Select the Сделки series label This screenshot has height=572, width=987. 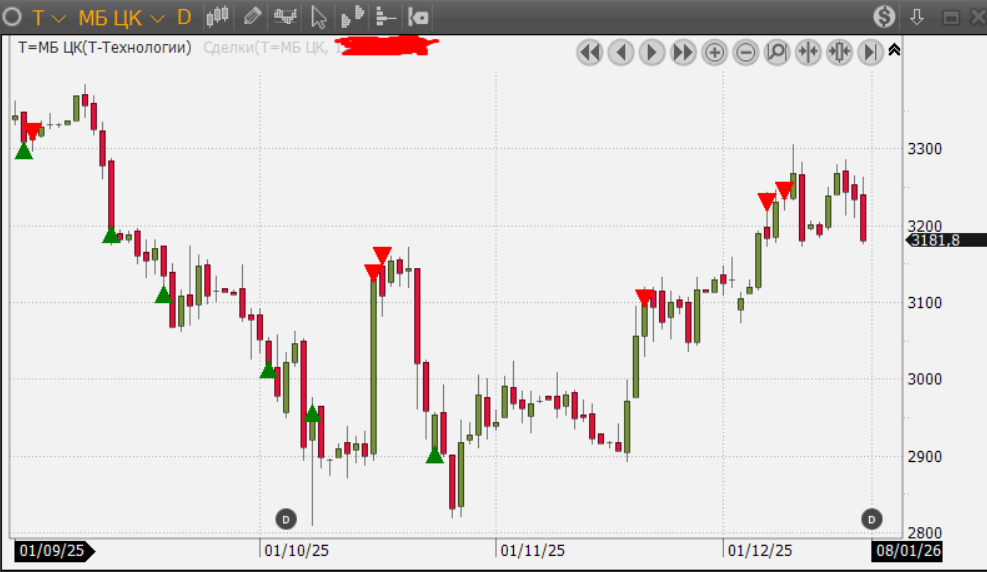(265, 47)
